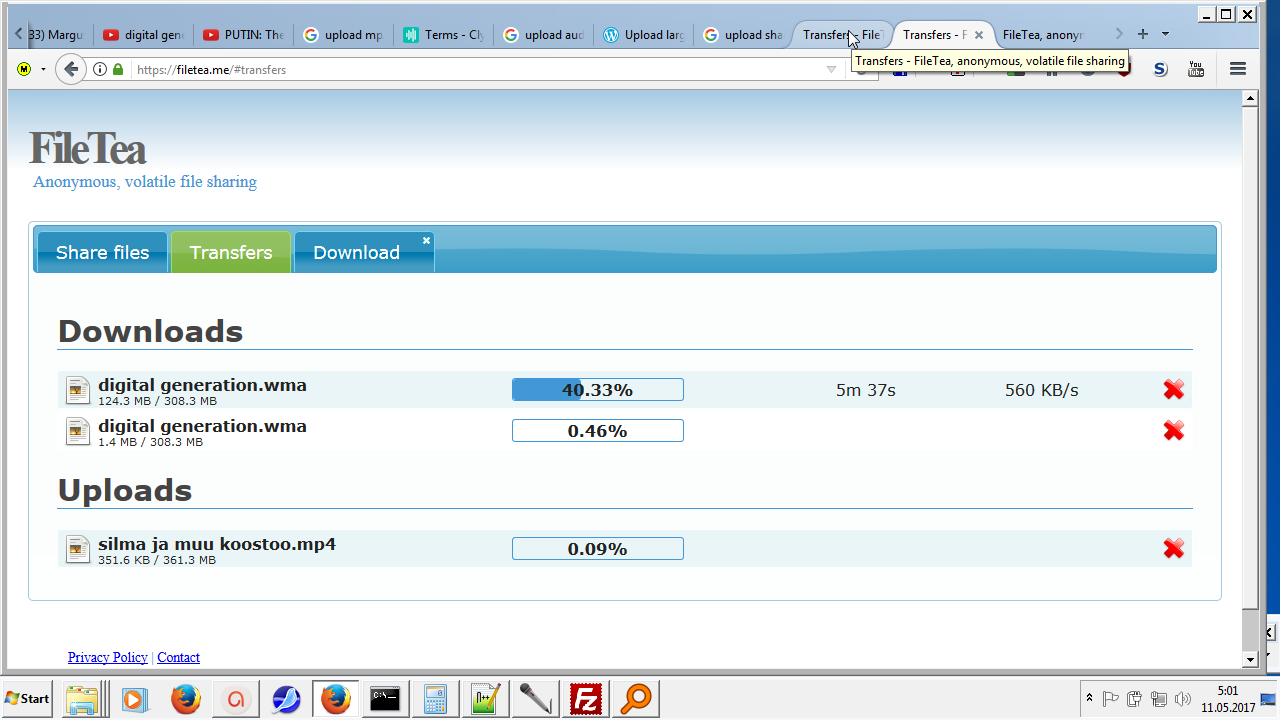Click file icon of silma ja muu koostoo.mp4

(x=78, y=549)
